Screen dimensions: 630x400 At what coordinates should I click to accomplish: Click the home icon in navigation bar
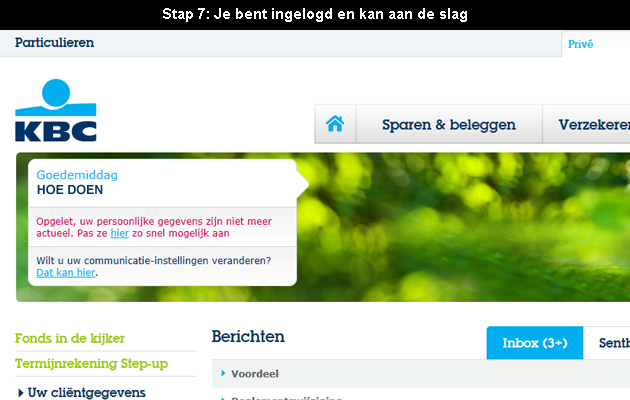335,124
